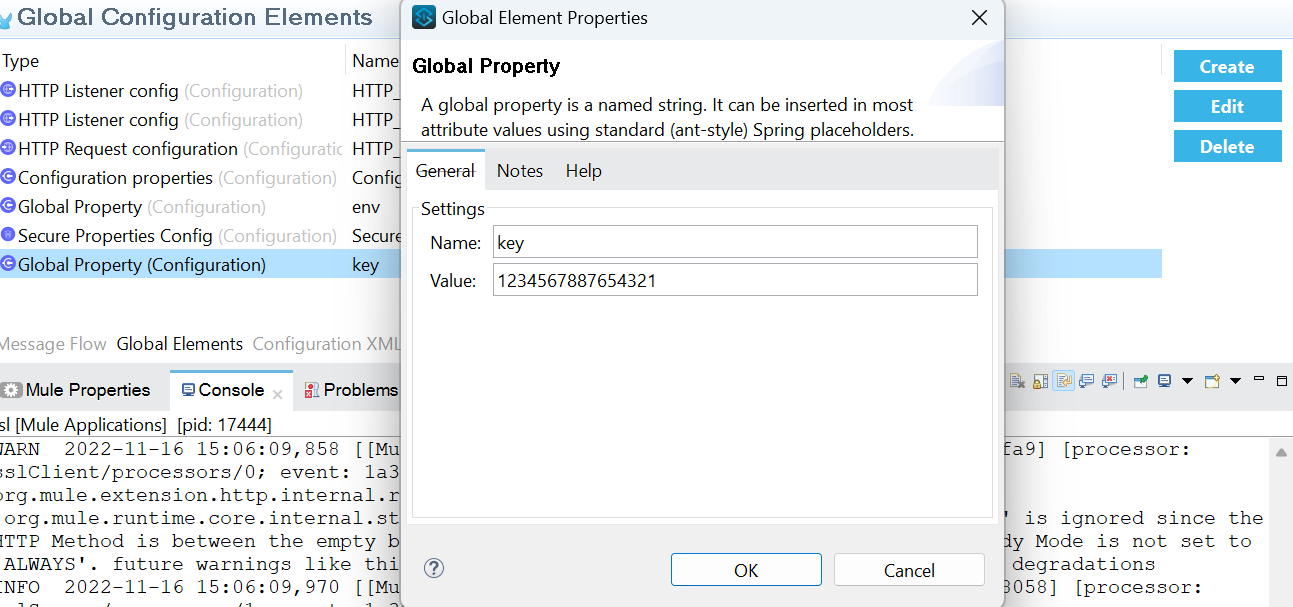This screenshot has height=607, width=1293.
Task: Open the Configuration XML tab
Action: [326, 344]
